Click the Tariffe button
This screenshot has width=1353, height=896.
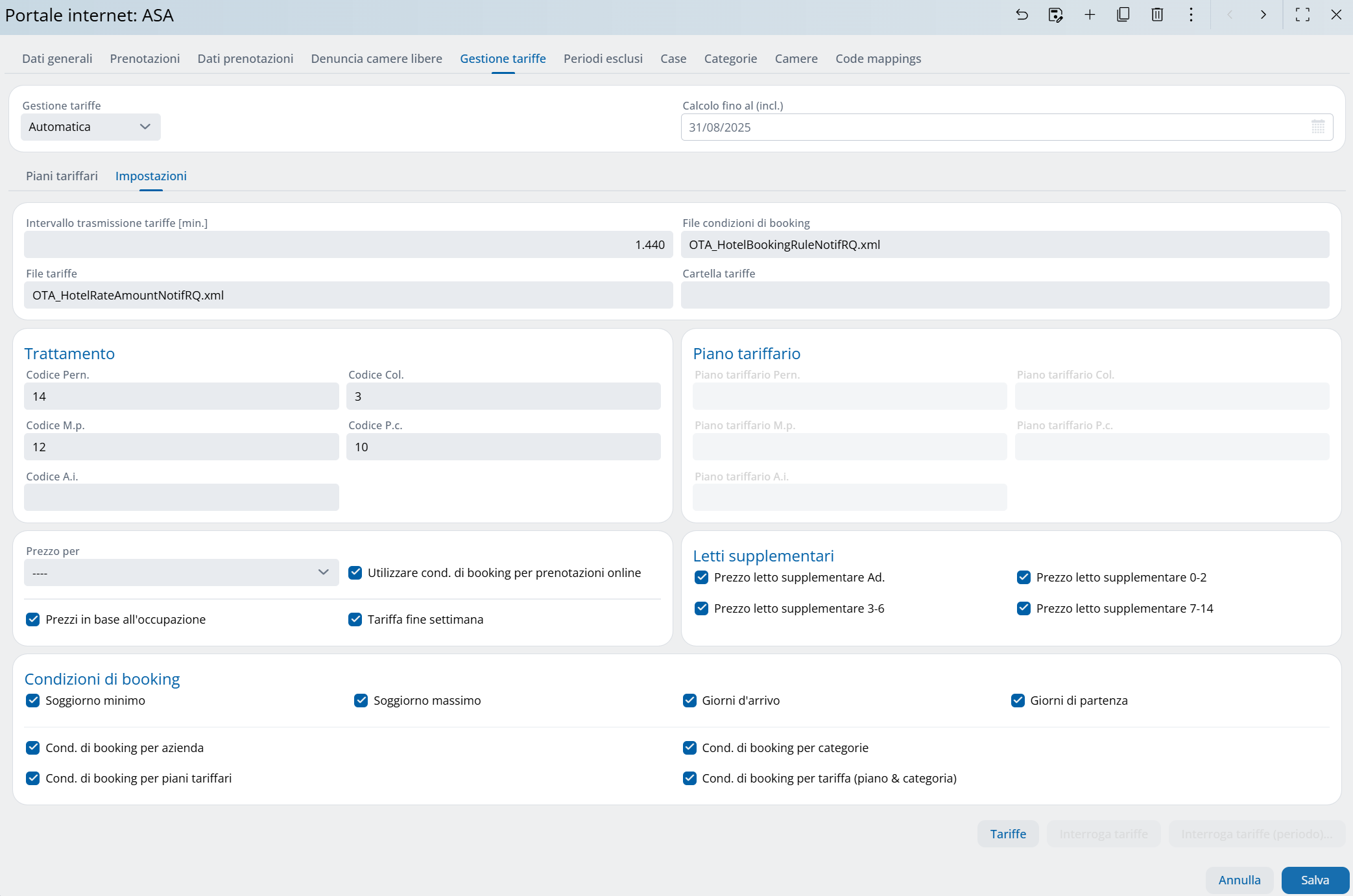point(1007,834)
